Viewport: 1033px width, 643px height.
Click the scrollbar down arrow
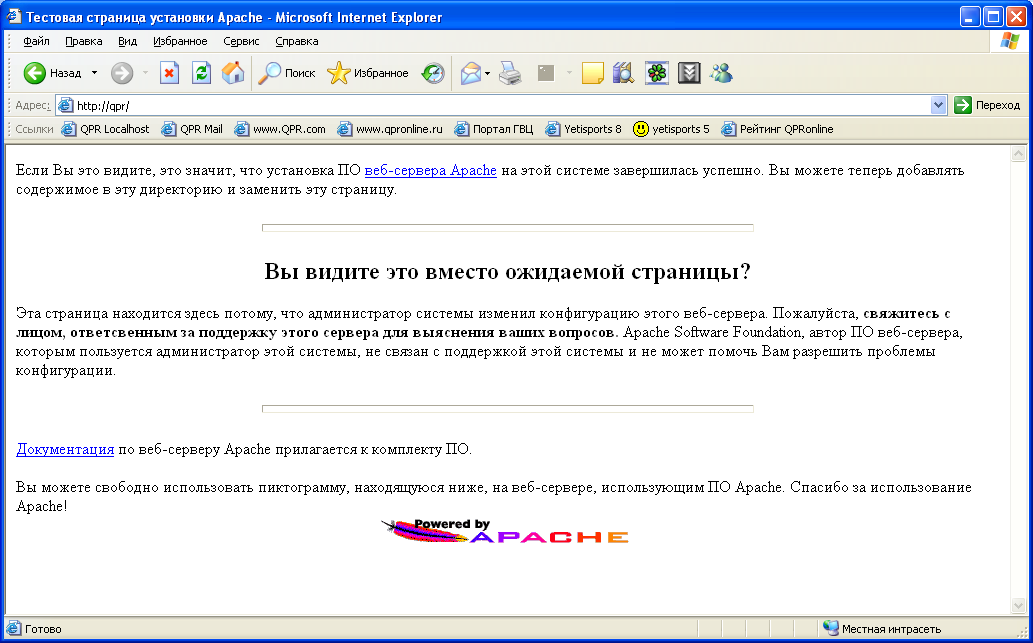(x=1019, y=606)
